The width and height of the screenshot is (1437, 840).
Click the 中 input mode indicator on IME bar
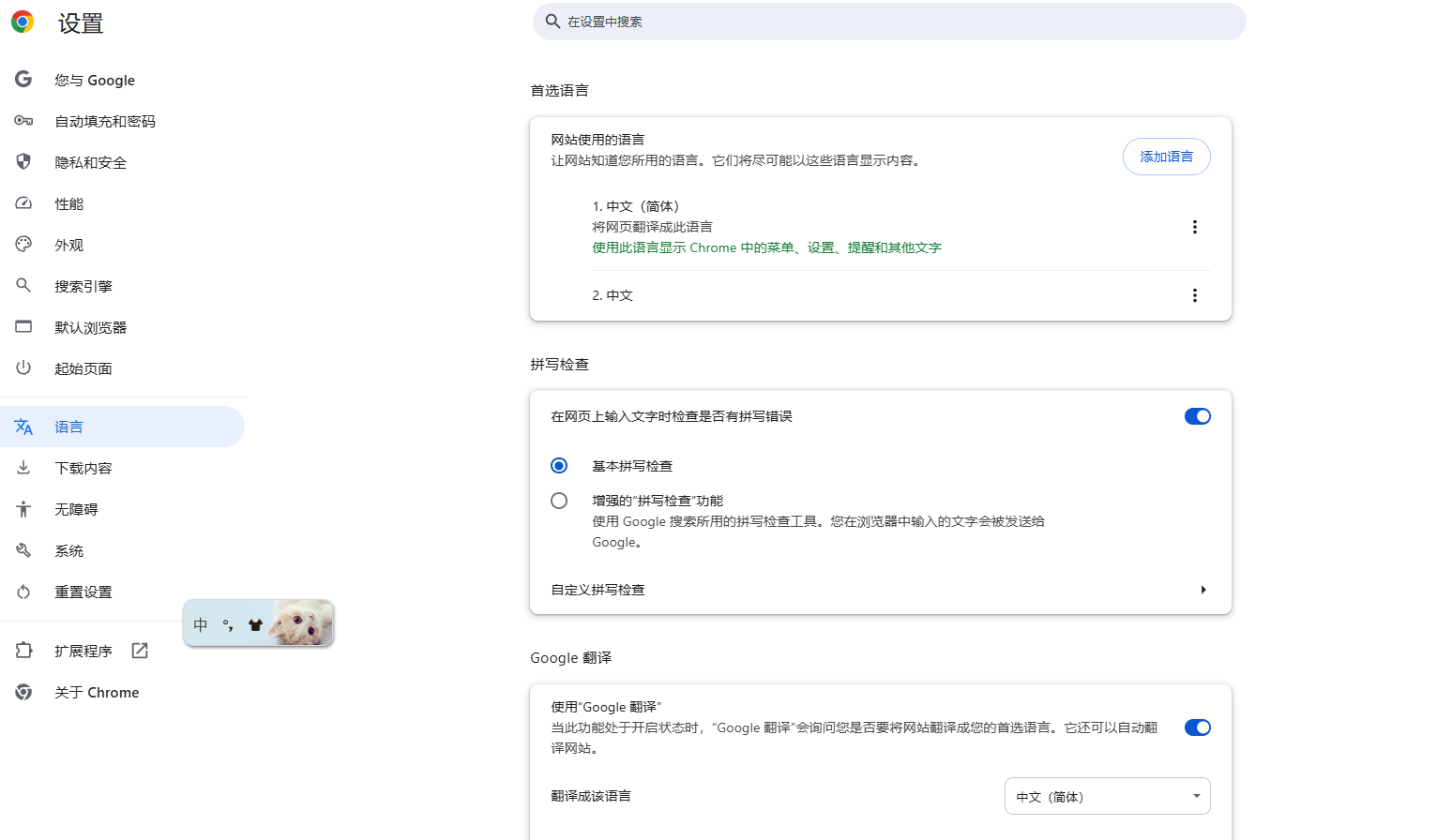pos(201,624)
